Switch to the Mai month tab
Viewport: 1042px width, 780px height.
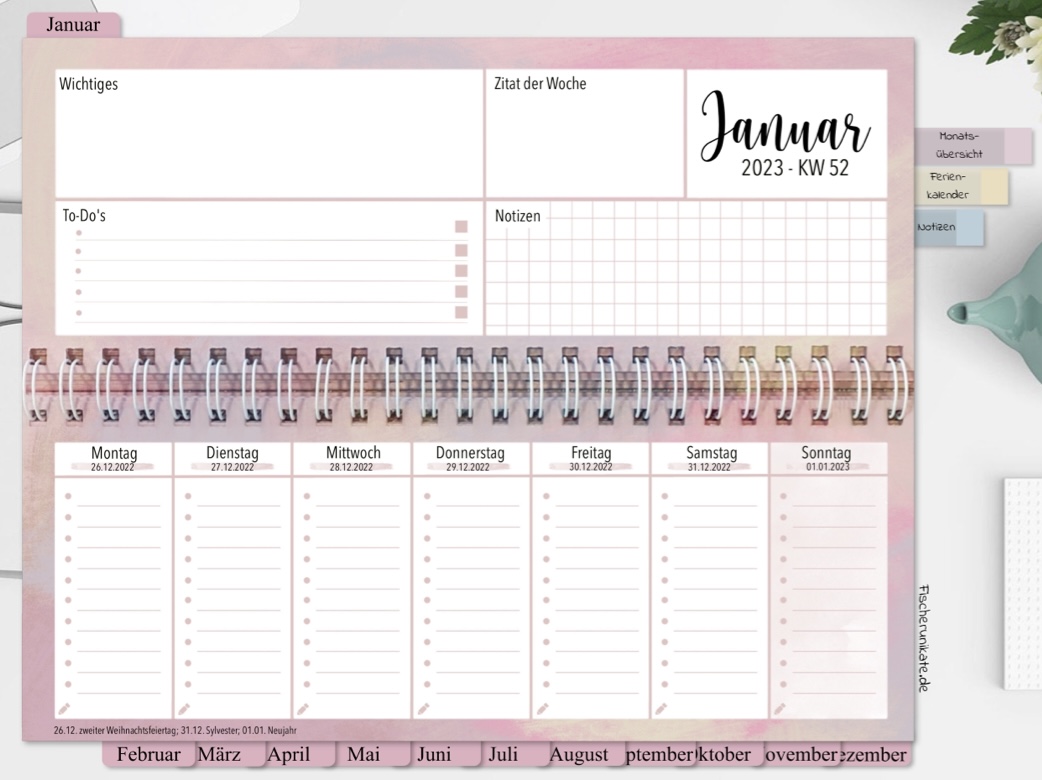364,755
